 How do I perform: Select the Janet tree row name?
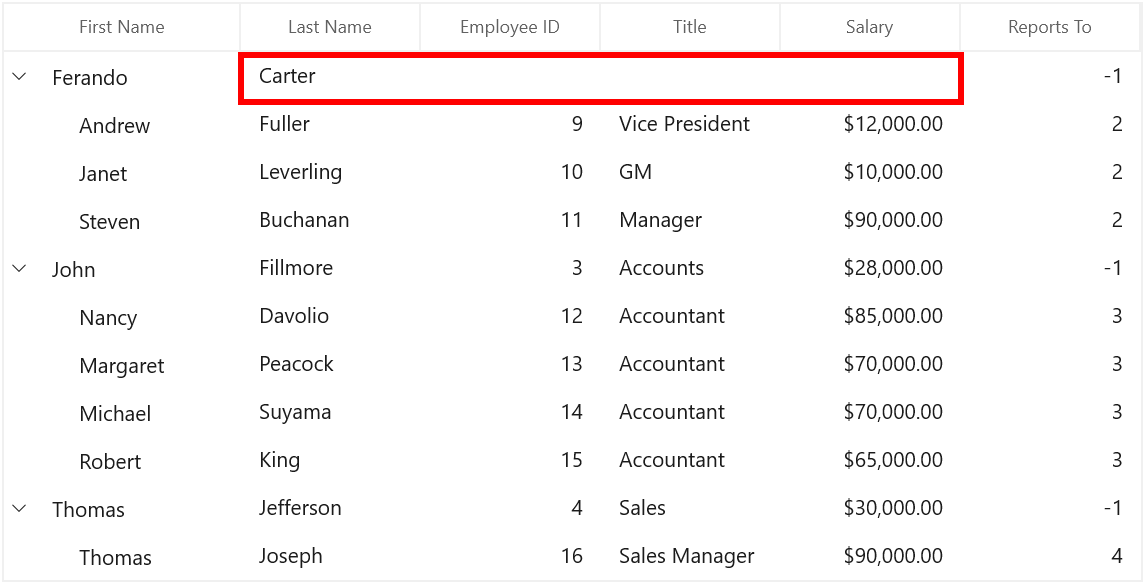[103, 174]
